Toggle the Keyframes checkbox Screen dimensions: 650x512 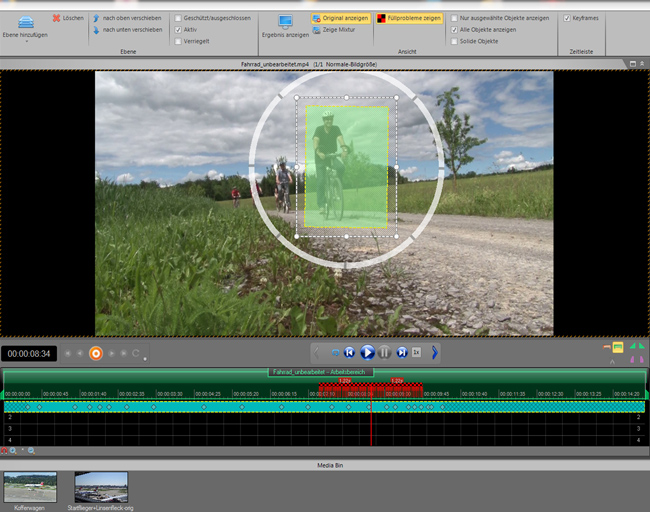pyautogui.click(x=567, y=18)
